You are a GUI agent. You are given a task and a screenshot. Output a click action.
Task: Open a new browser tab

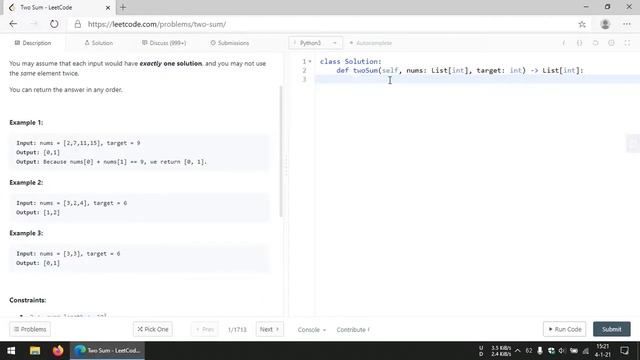123,7
